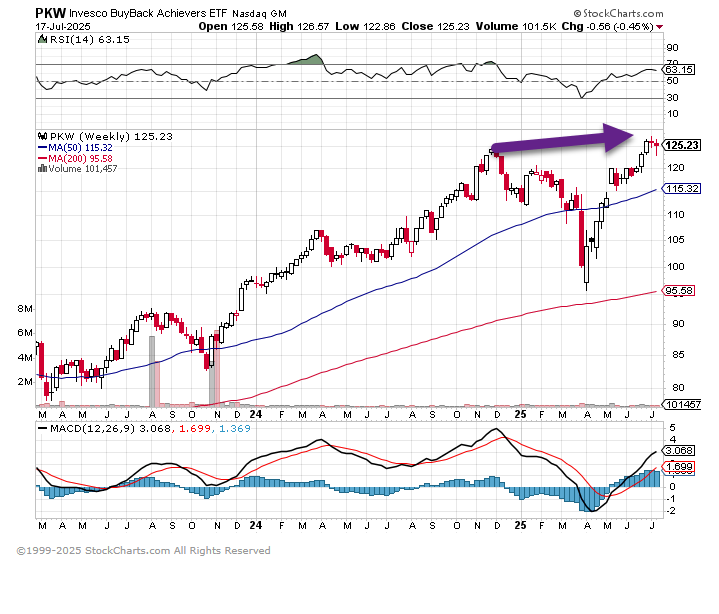Click the Chg -0.56 (-0.45%) value
Screen dimensions: 719x614
coord(607,27)
